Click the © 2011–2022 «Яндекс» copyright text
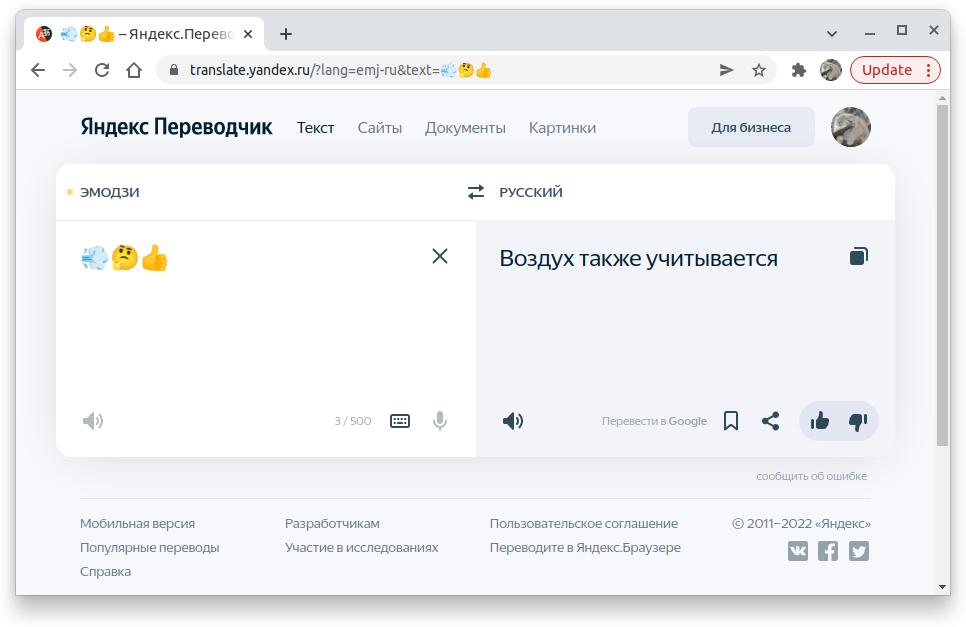This screenshot has width=966, height=627. [x=802, y=524]
